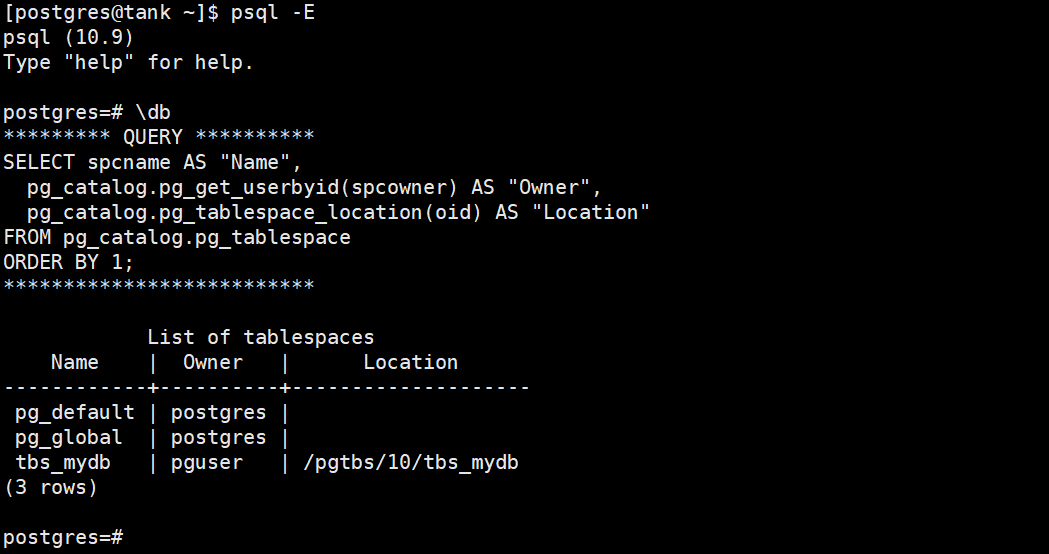Click the Owner column header
The image size is (1049, 554).
coord(212,362)
